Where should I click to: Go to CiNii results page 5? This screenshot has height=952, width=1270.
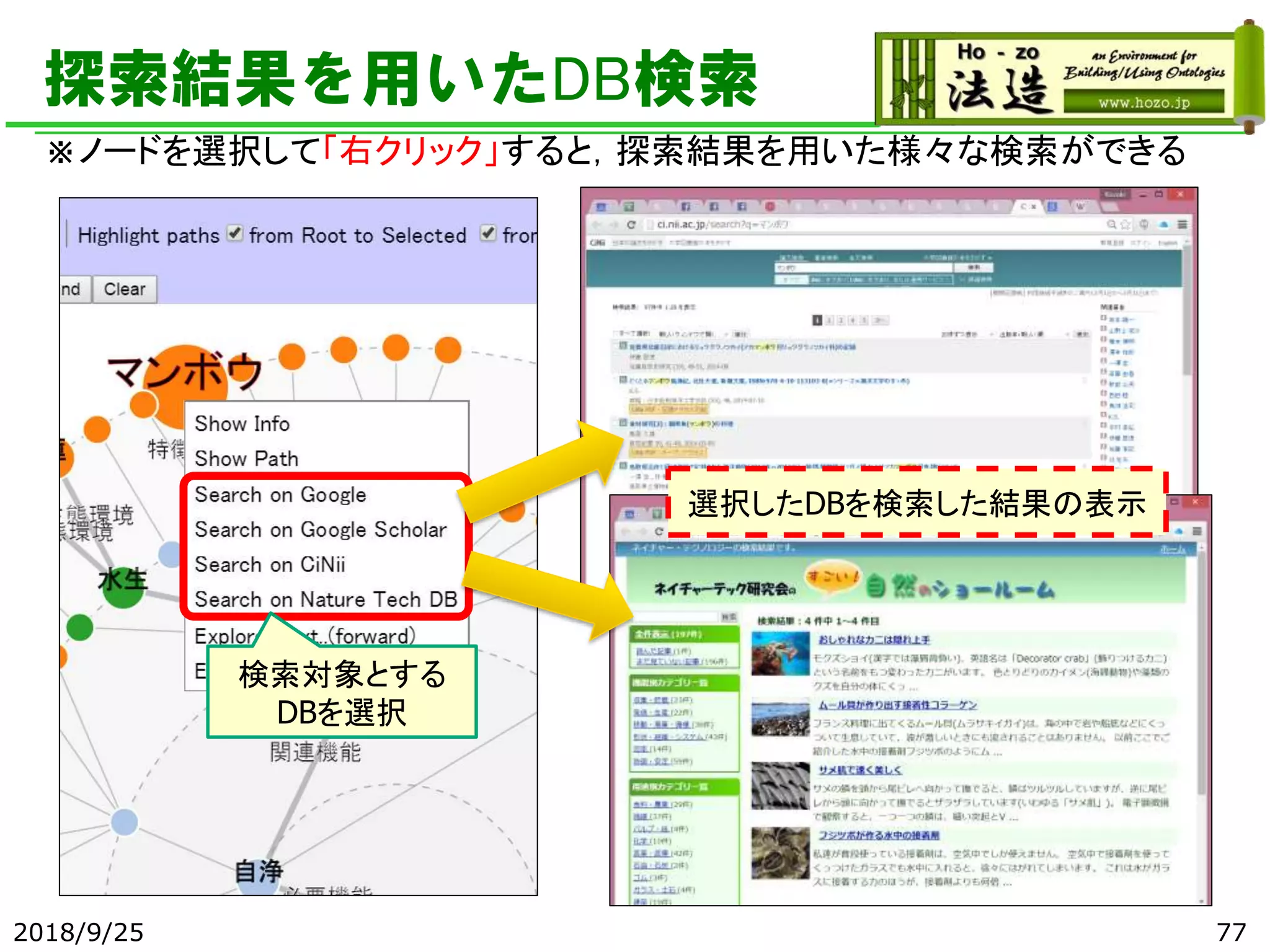[864, 320]
